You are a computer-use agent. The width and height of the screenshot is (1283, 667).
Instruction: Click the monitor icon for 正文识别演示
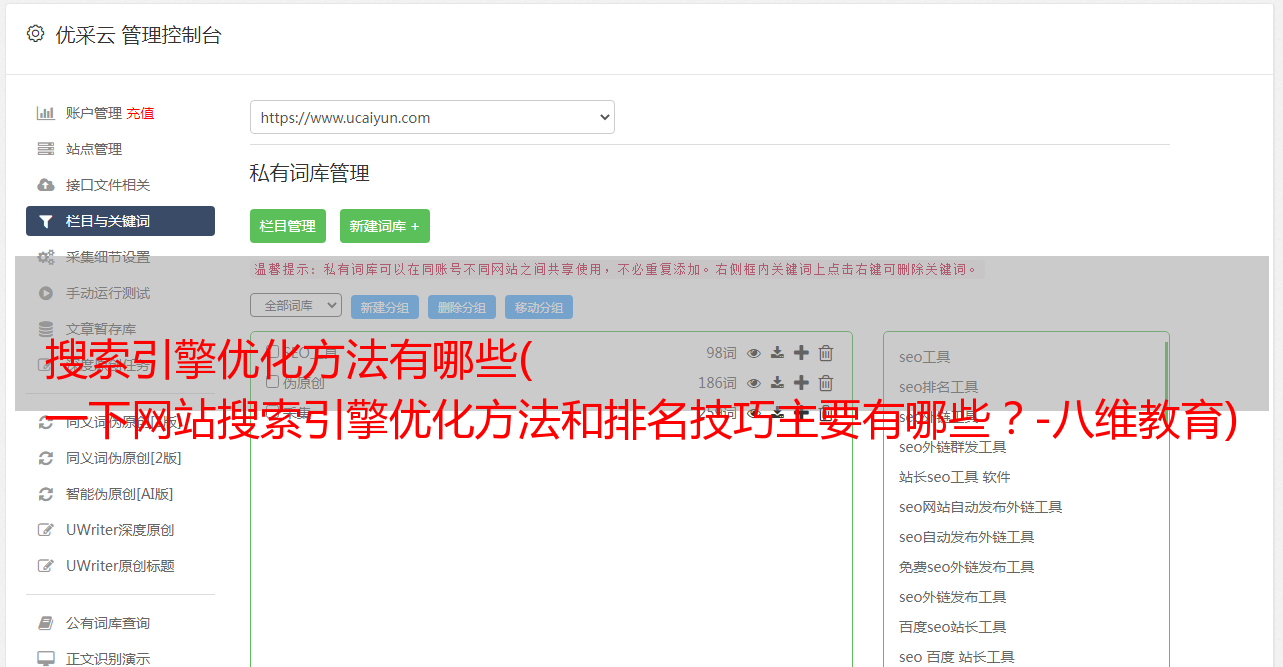coord(45,659)
